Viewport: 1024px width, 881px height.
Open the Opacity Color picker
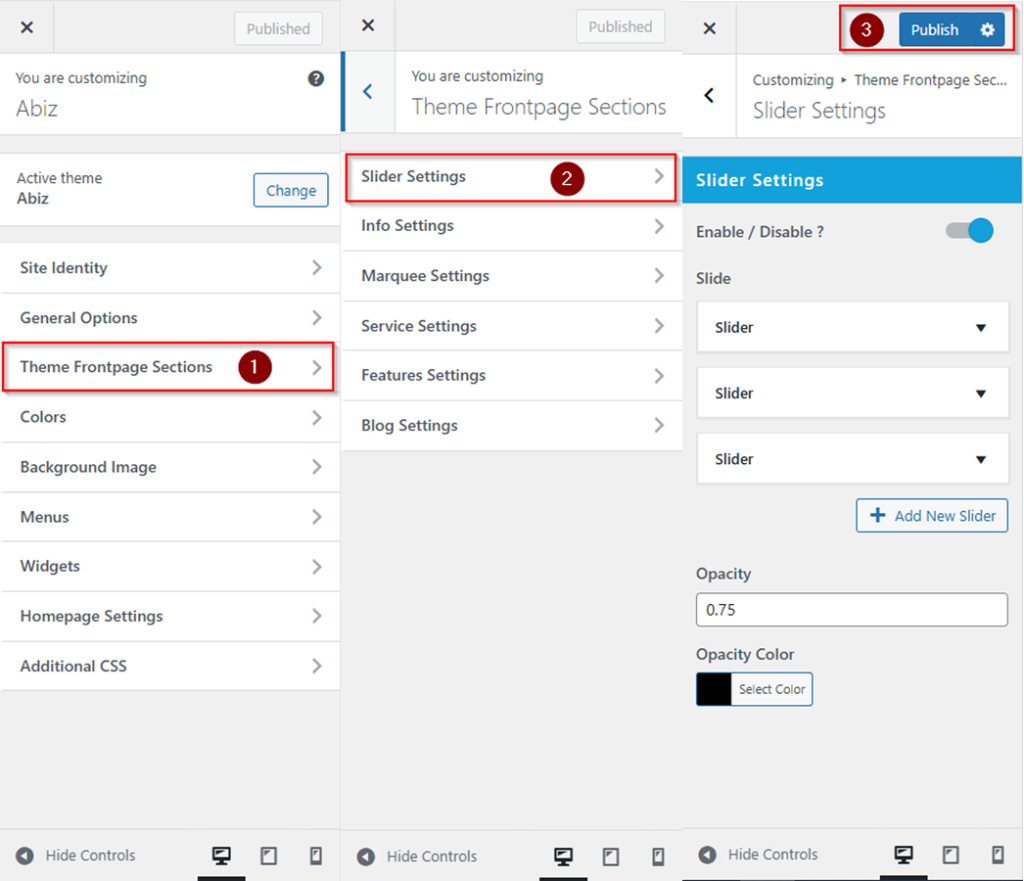pyautogui.click(x=753, y=689)
